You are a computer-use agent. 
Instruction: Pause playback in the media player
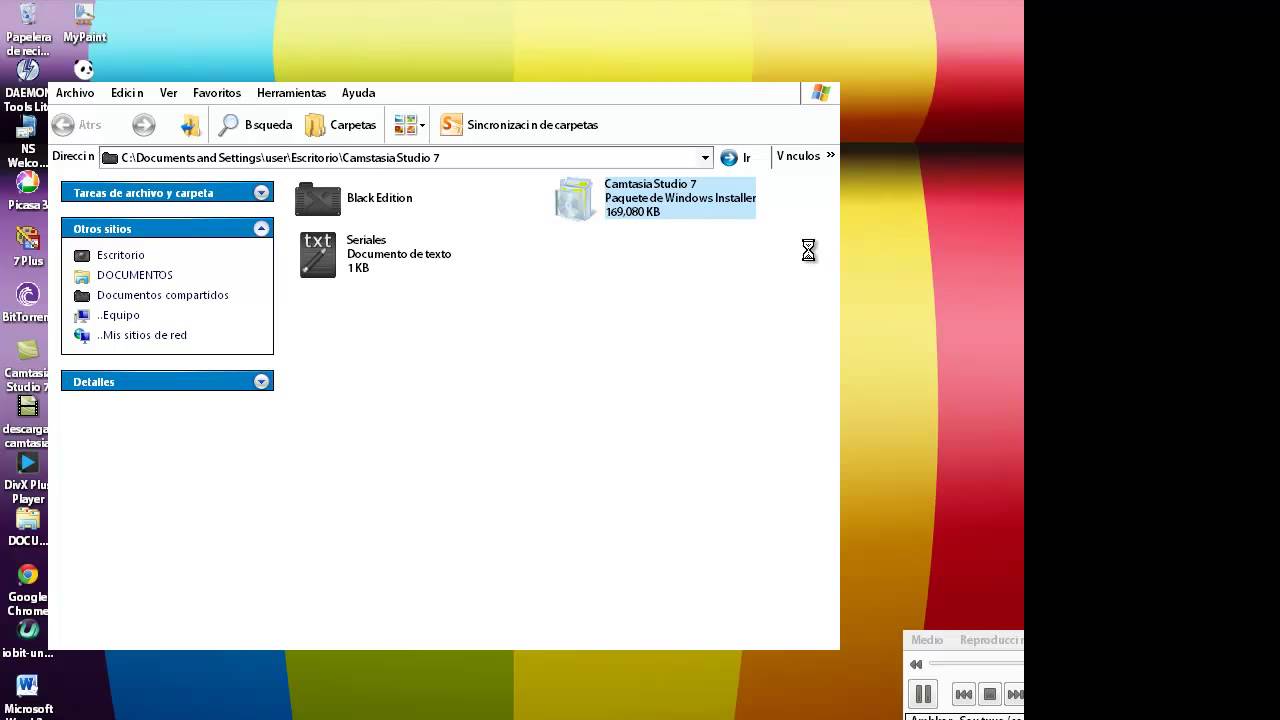coord(923,693)
